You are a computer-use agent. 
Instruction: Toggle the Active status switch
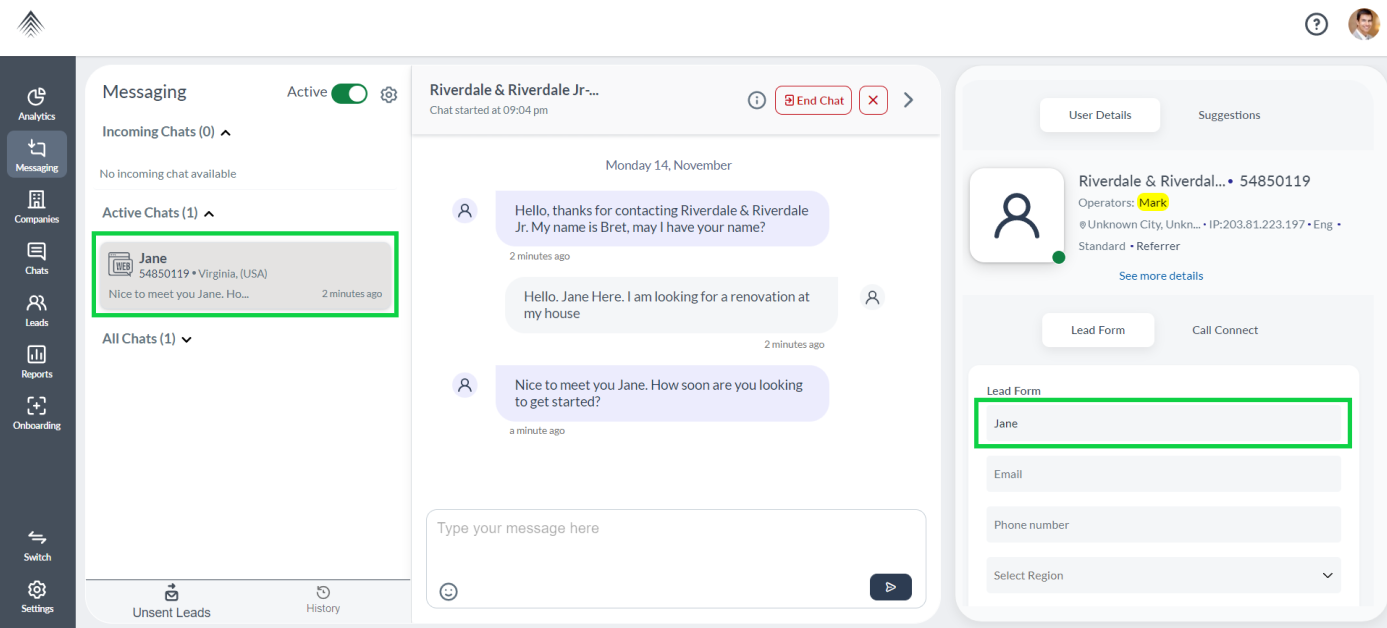coord(350,93)
